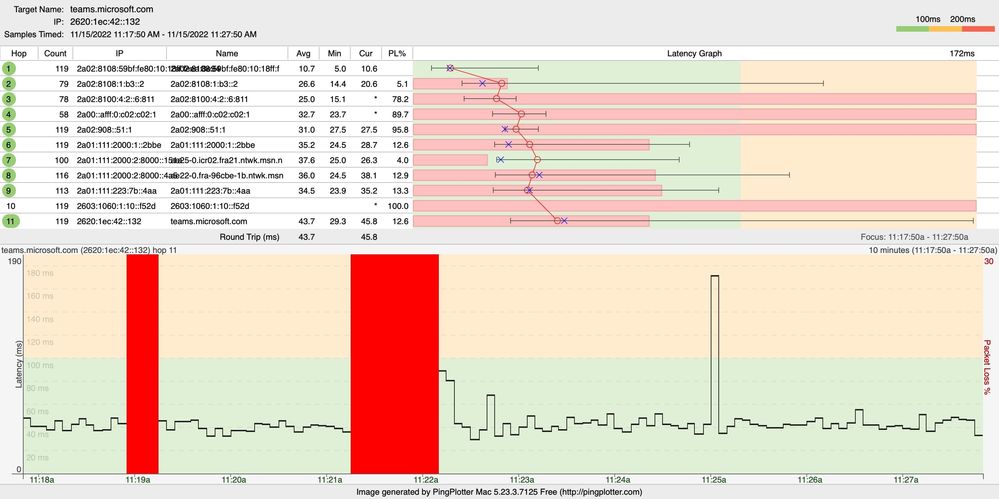This screenshot has height=499, width=999.
Task: Click the Cur column header
Action: [x=366, y=54]
